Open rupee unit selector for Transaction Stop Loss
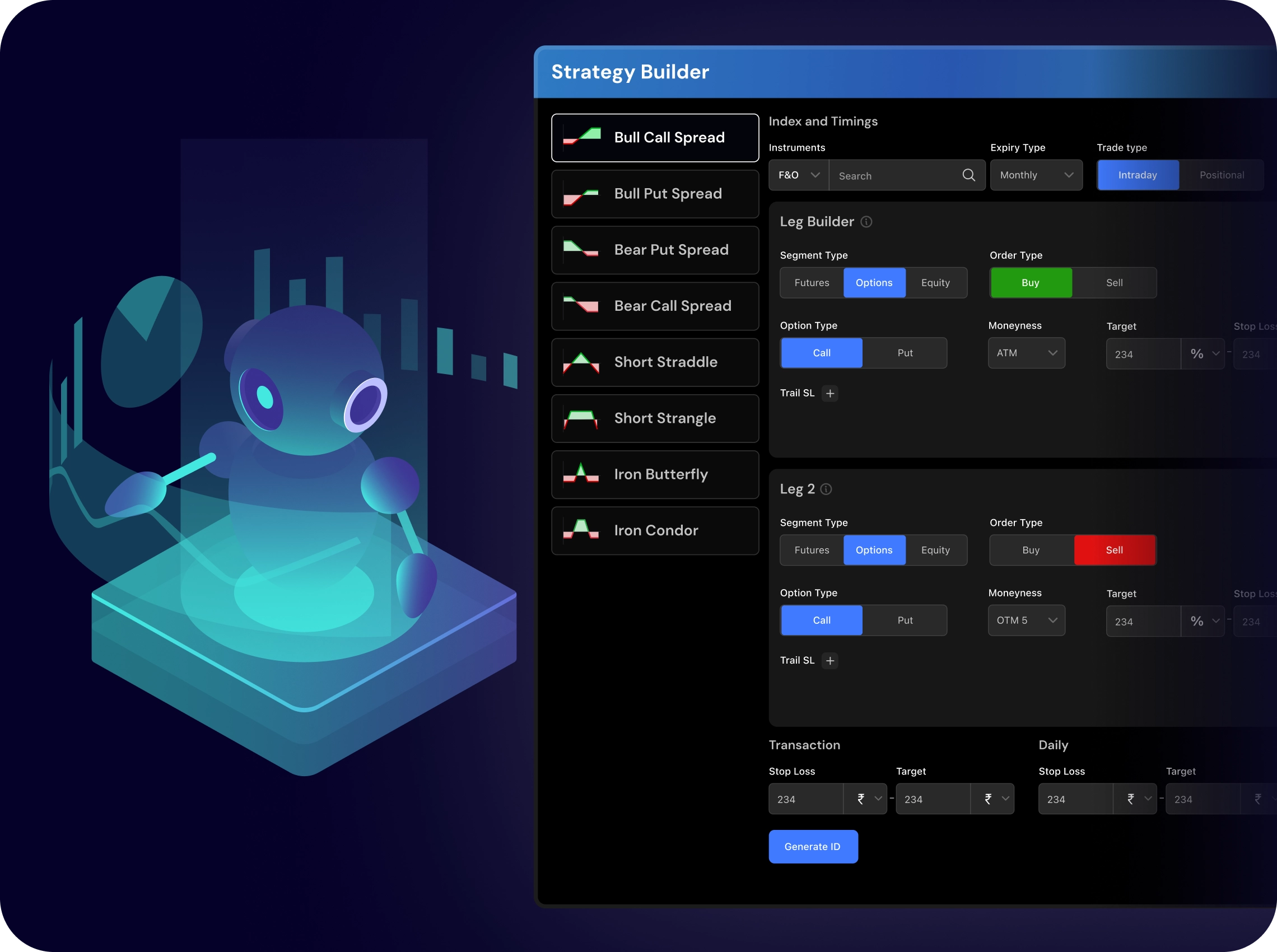 point(865,799)
